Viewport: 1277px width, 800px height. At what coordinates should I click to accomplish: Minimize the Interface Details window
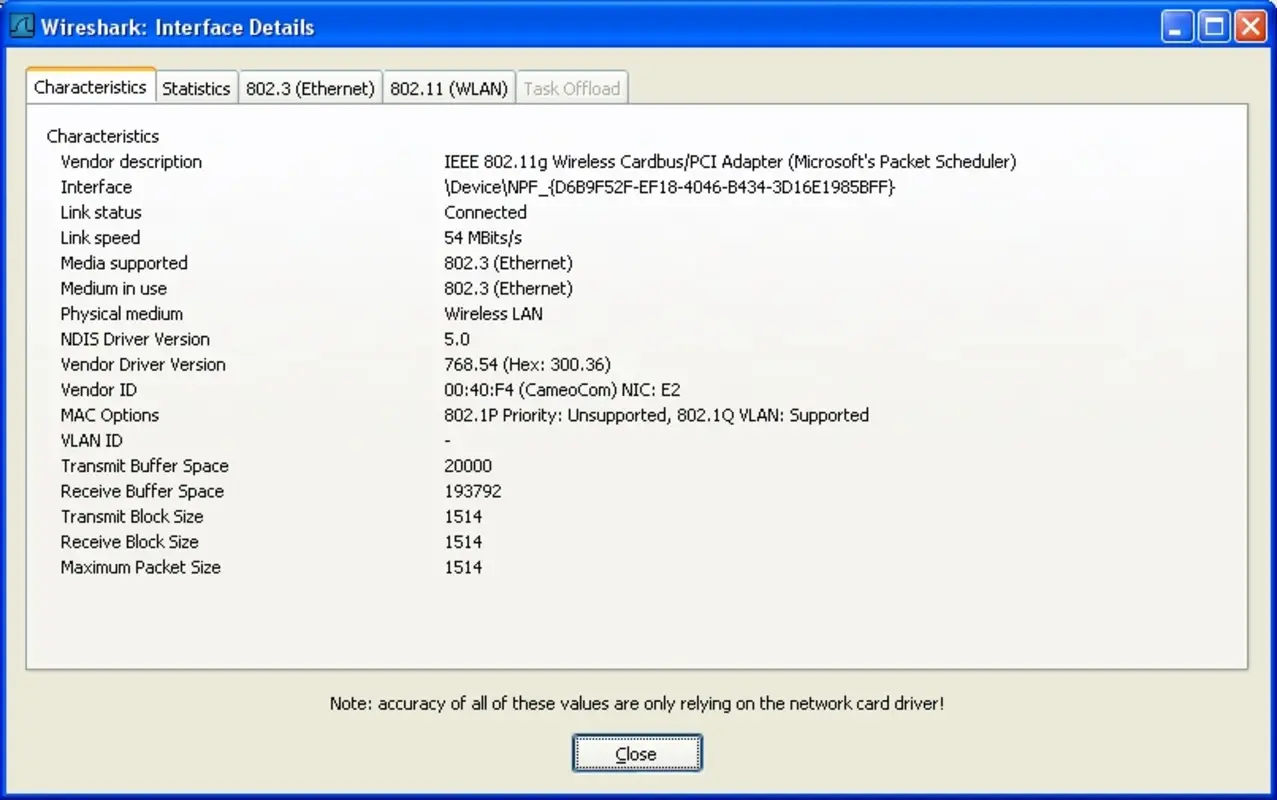coord(1176,26)
